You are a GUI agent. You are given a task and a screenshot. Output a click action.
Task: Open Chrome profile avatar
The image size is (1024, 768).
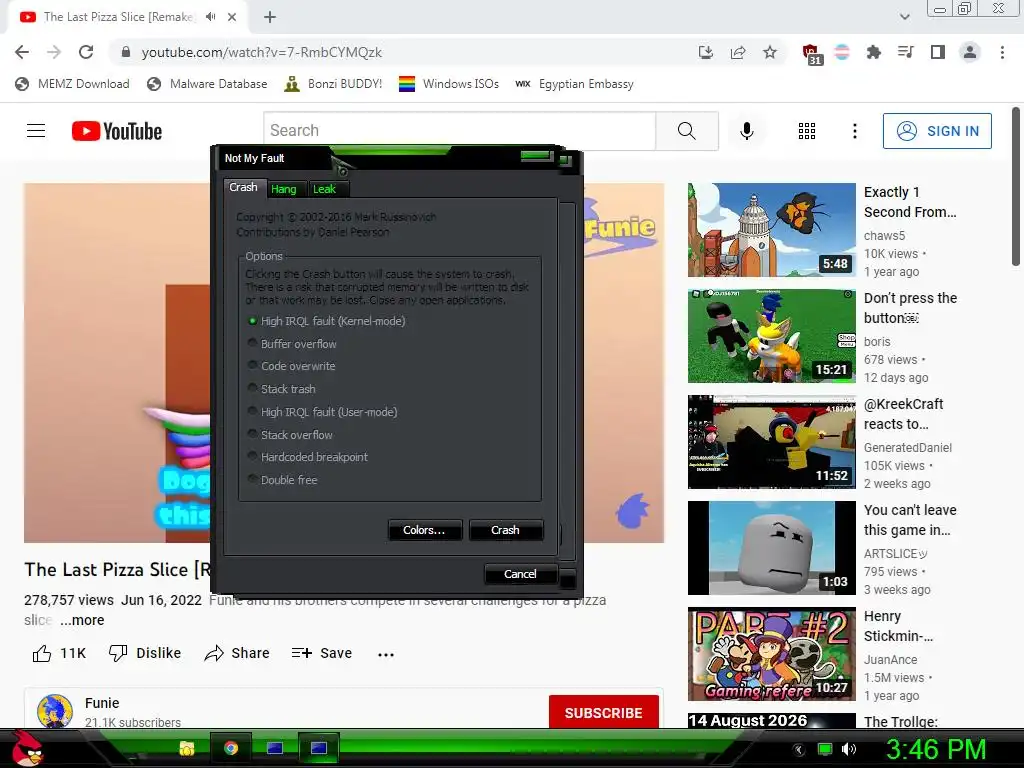pos(970,52)
